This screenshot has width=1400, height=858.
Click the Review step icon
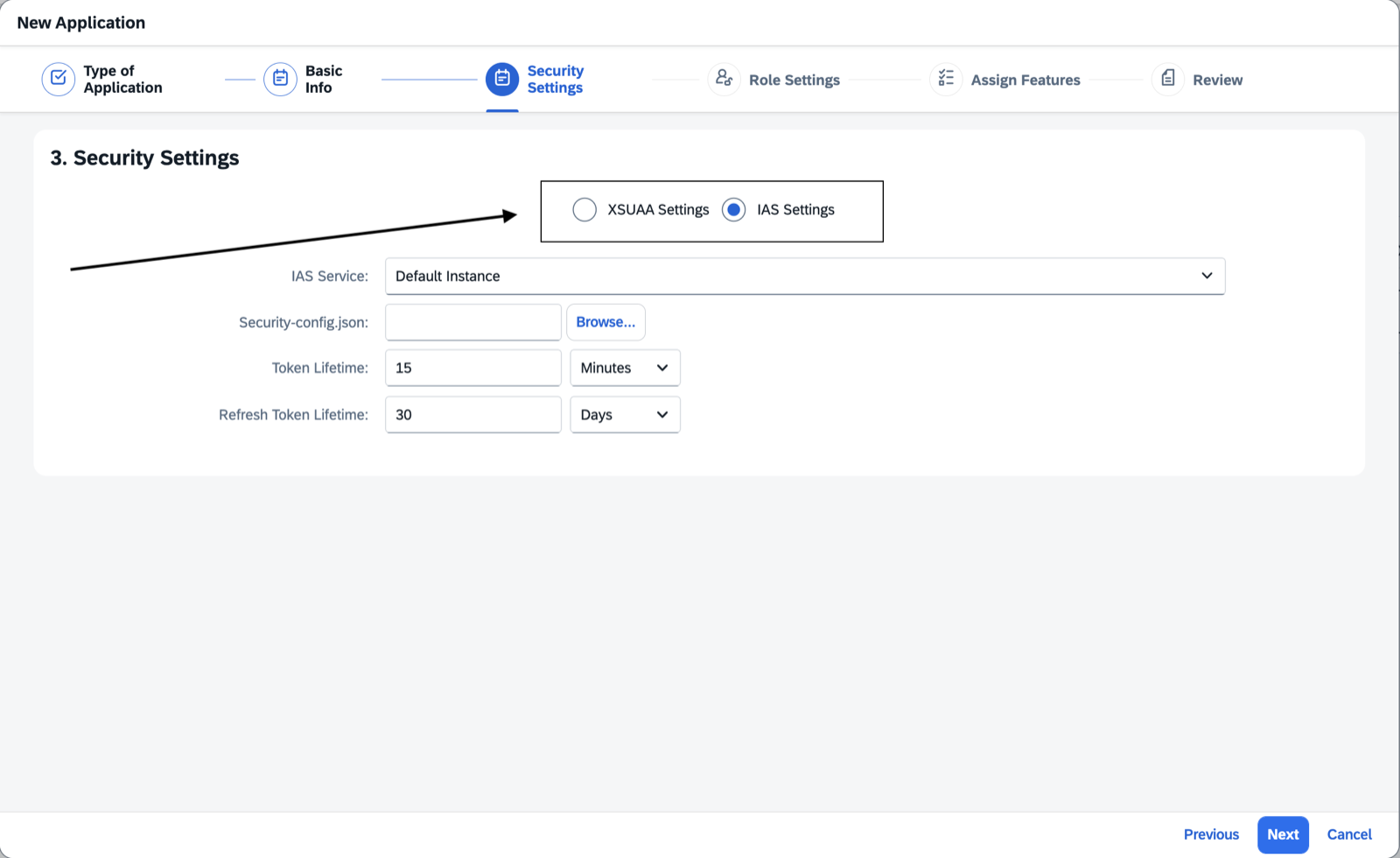click(x=1167, y=79)
